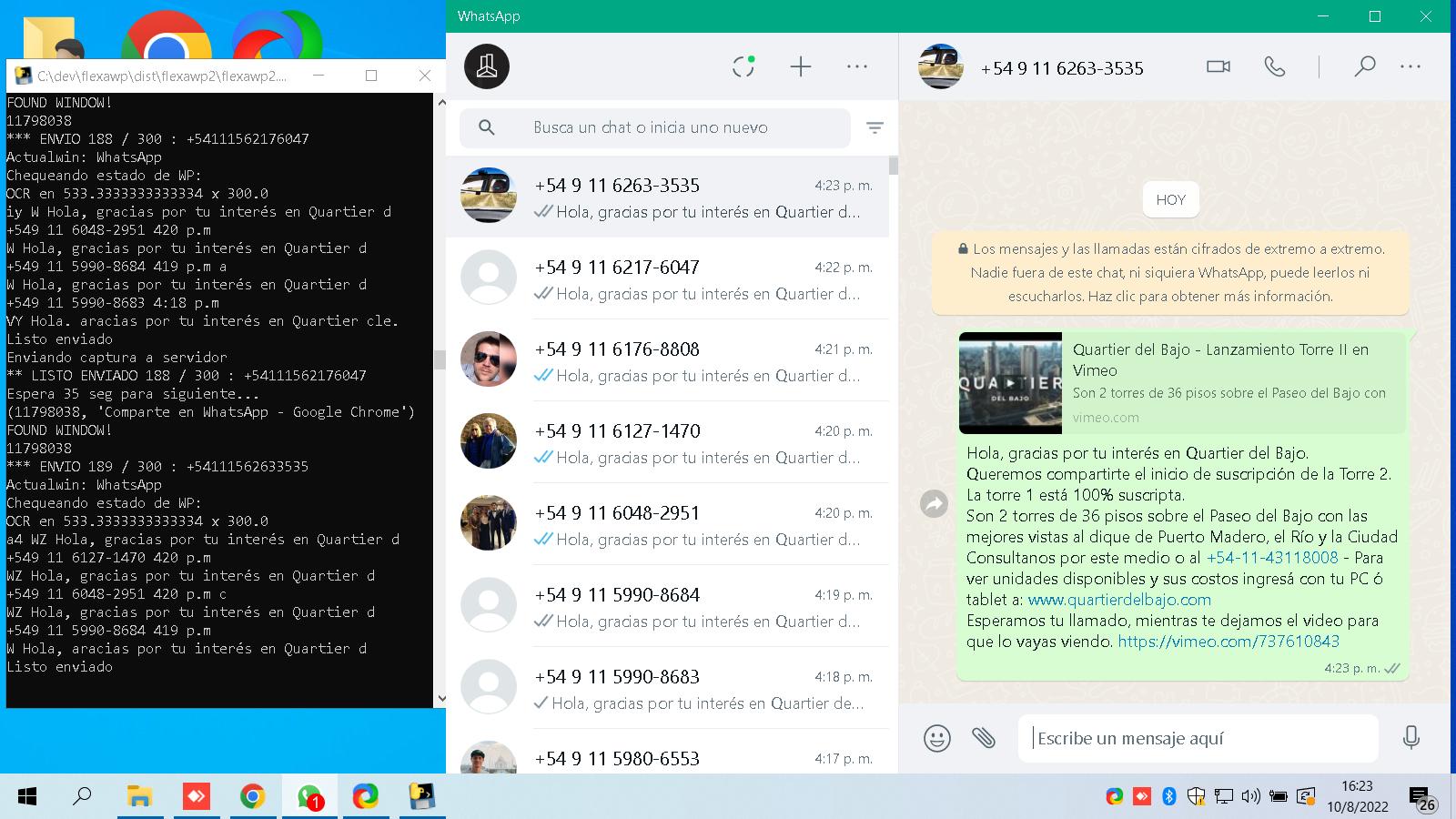Click the flexawp2 console title bar icon
The height and width of the screenshot is (819, 1456).
pos(22,76)
